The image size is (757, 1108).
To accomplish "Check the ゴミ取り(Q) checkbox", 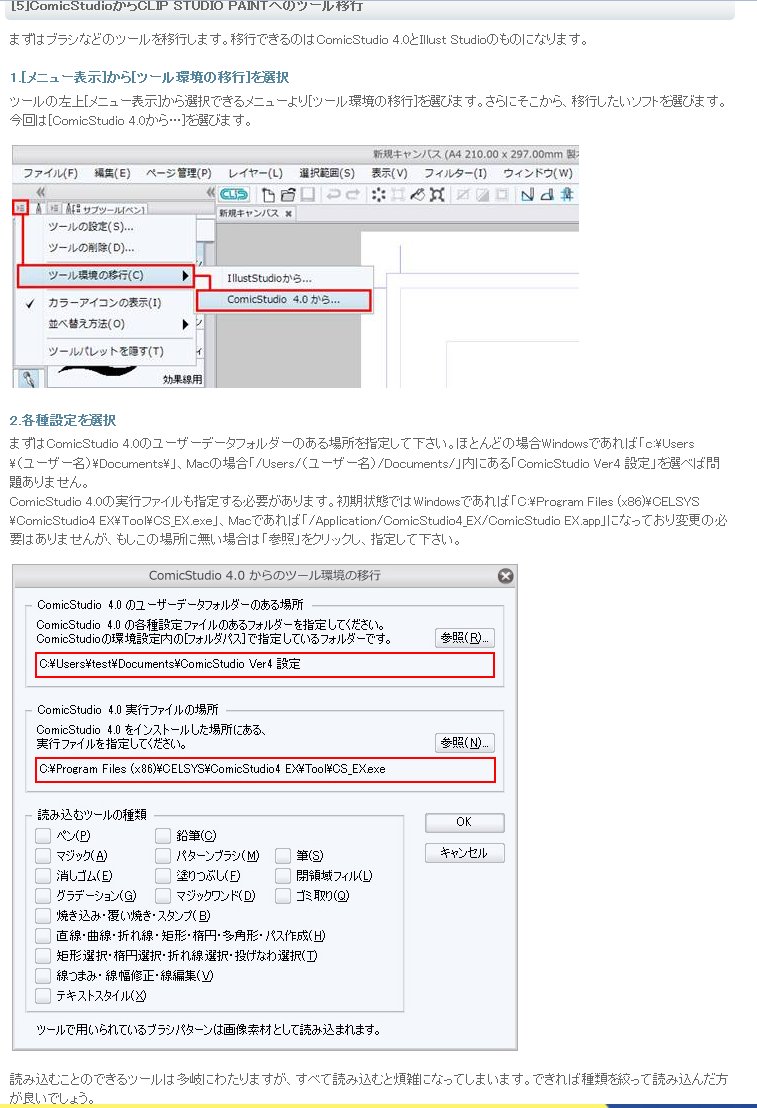I will click(x=283, y=896).
